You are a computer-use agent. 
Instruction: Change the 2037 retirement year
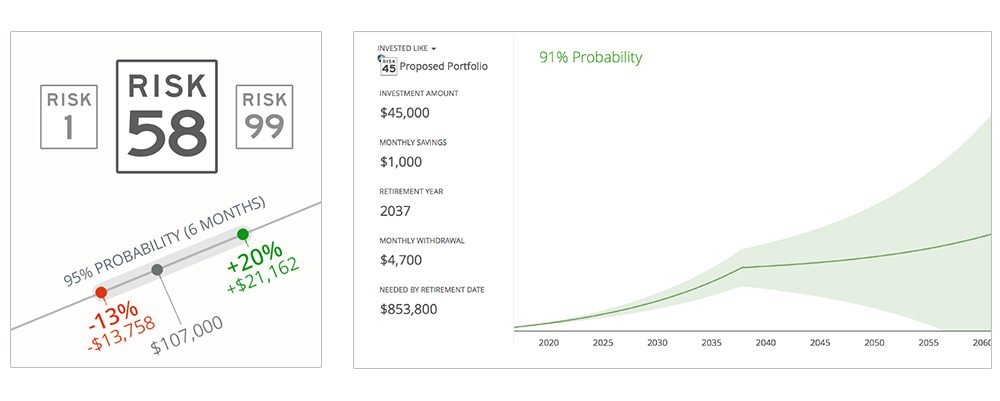click(395, 210)
